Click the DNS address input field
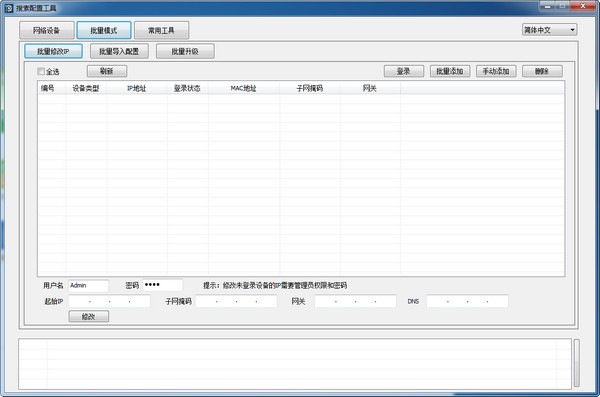The image size is (600, 397). coord(467,301)
